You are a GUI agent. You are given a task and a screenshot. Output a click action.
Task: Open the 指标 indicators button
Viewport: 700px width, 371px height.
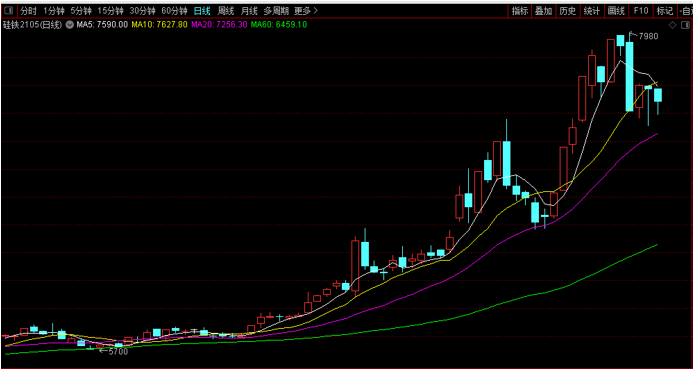tap(520, 11)
